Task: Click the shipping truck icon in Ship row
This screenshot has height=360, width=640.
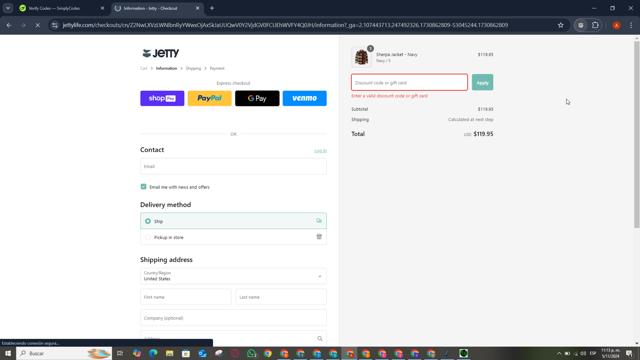Action: (x=319, y=221)
